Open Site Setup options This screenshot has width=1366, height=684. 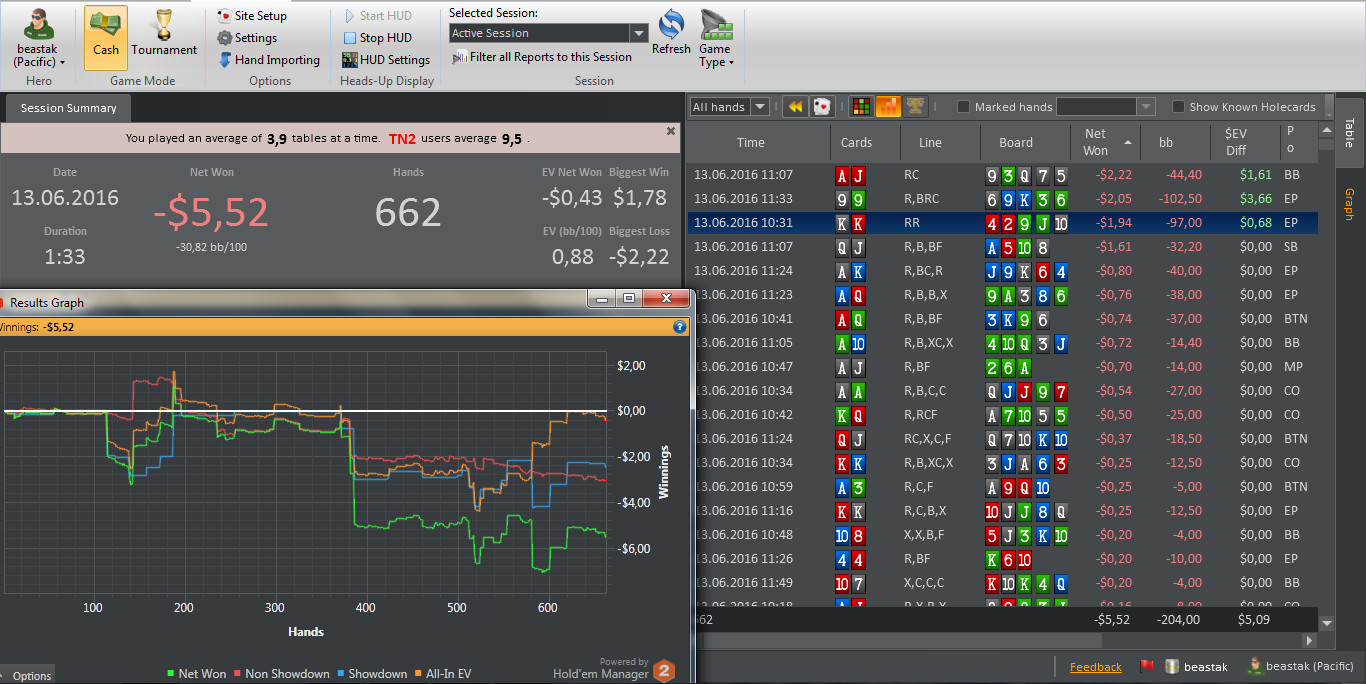(x=252, y=16)
